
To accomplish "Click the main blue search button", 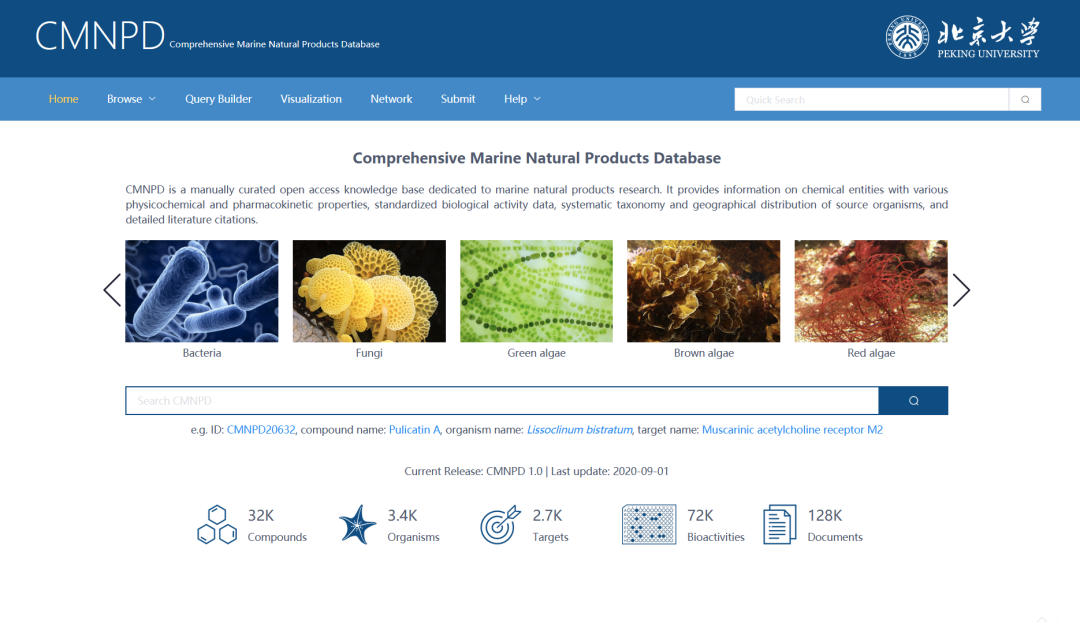I will click(913, 401).
